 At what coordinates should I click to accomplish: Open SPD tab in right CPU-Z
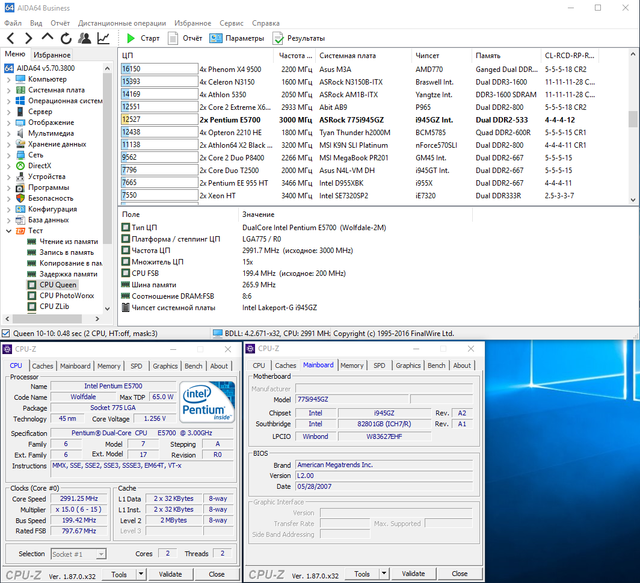click(379, 365)
